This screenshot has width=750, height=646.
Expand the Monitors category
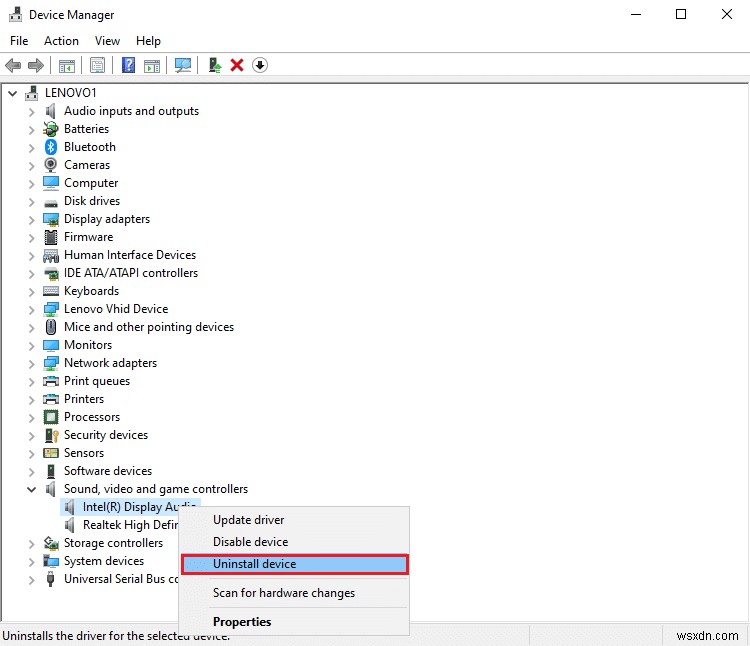(32, 346)
